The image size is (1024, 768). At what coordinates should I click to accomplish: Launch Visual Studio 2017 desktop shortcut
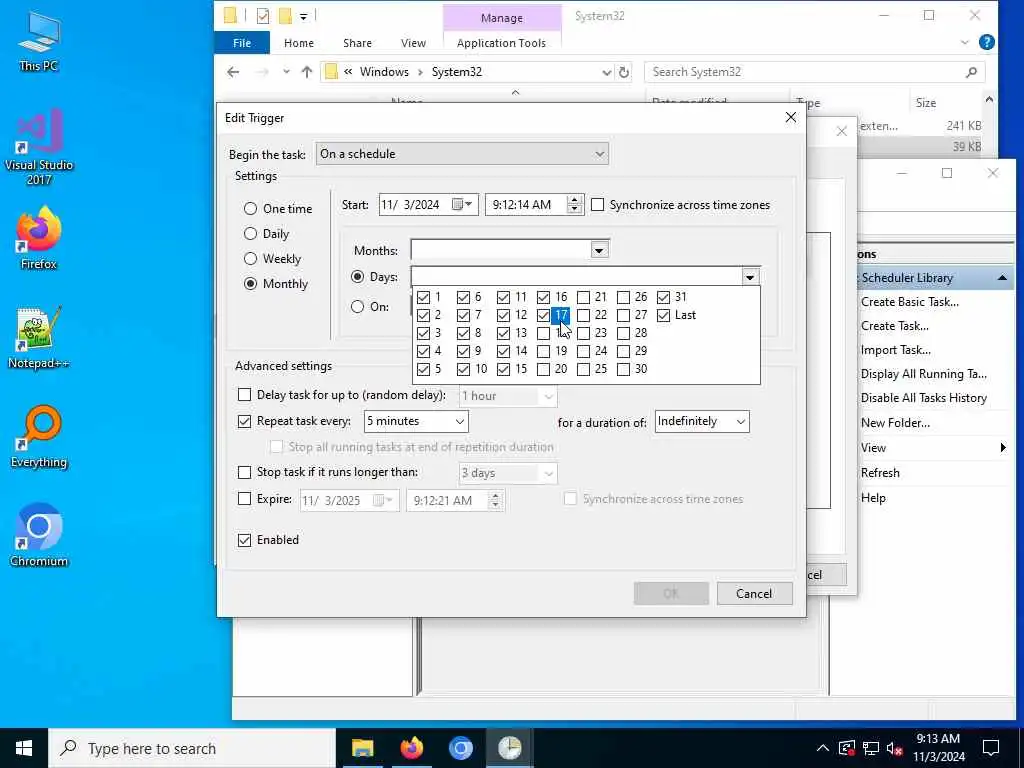click(x=39, y=147)
